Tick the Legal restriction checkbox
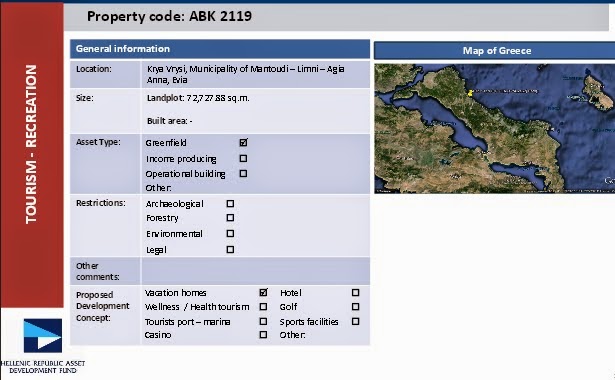This screenshot has height=380, width=615. [230, 249]
